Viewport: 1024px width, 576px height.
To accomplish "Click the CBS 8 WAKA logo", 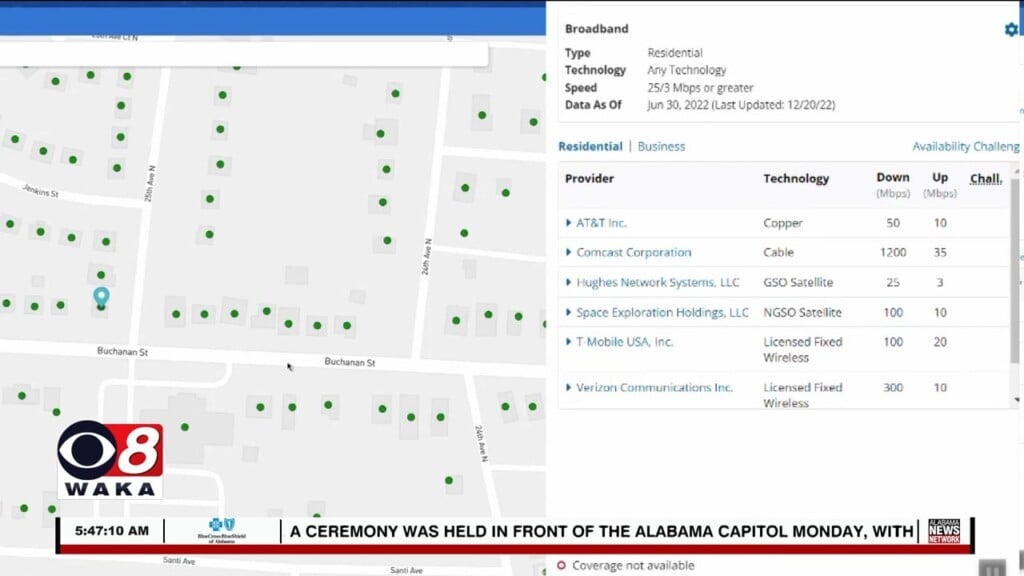I will point(110,459).
